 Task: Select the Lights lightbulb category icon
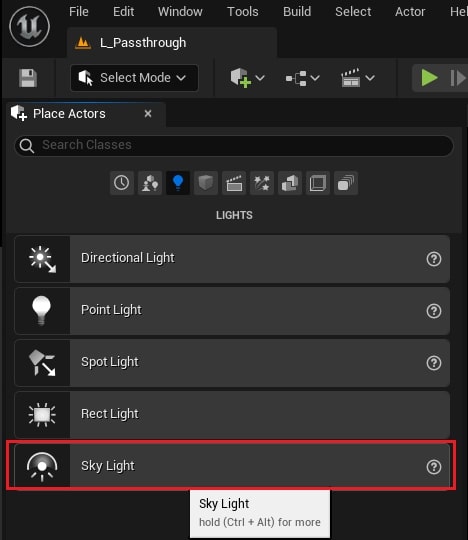click(x=178, y=183)
